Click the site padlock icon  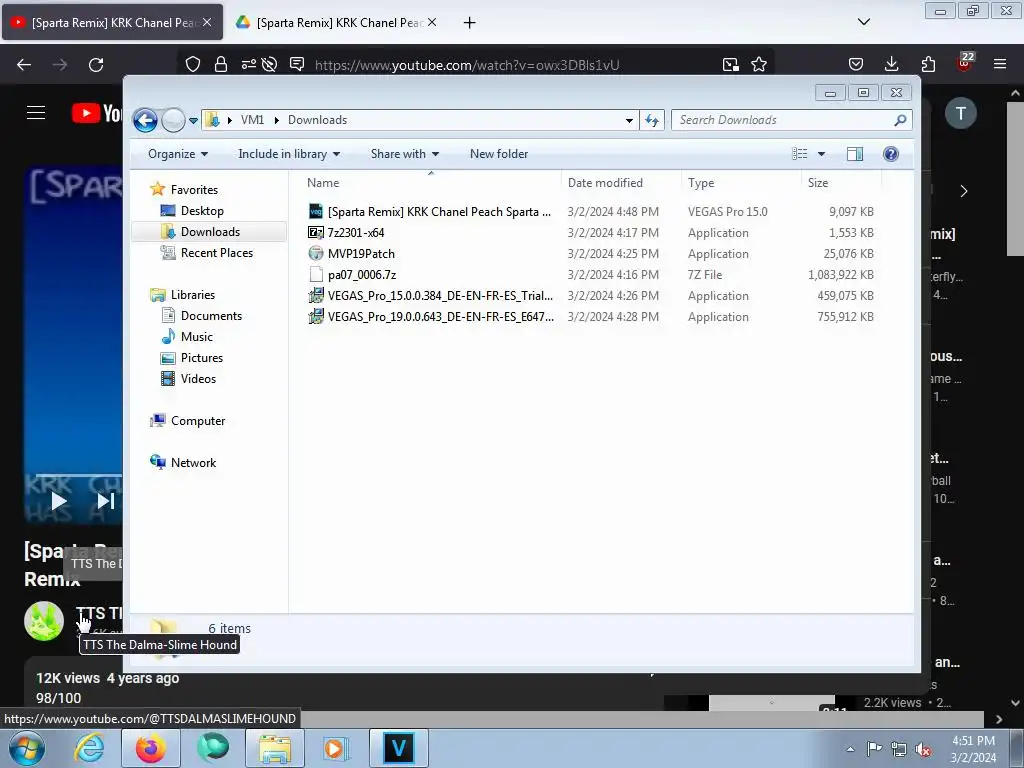[x=221, y=65]
